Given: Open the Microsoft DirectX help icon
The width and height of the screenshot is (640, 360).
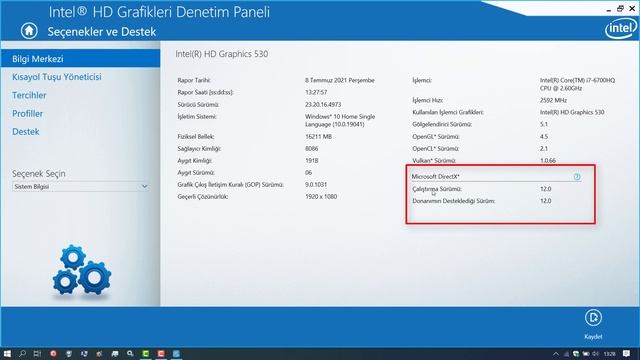Looking at the screenshot, I should (577, 177).
